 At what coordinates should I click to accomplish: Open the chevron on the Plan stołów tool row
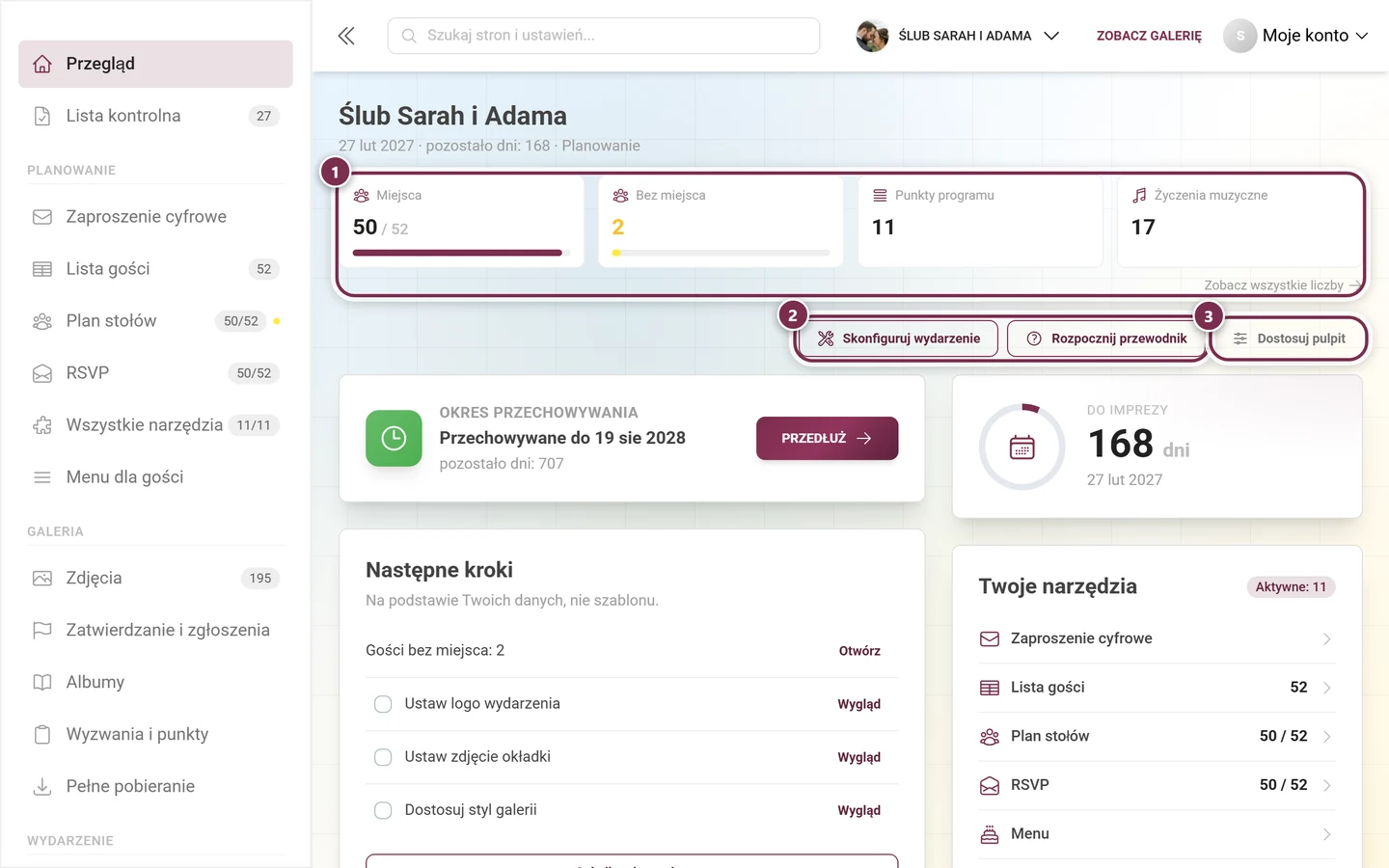1327,737
